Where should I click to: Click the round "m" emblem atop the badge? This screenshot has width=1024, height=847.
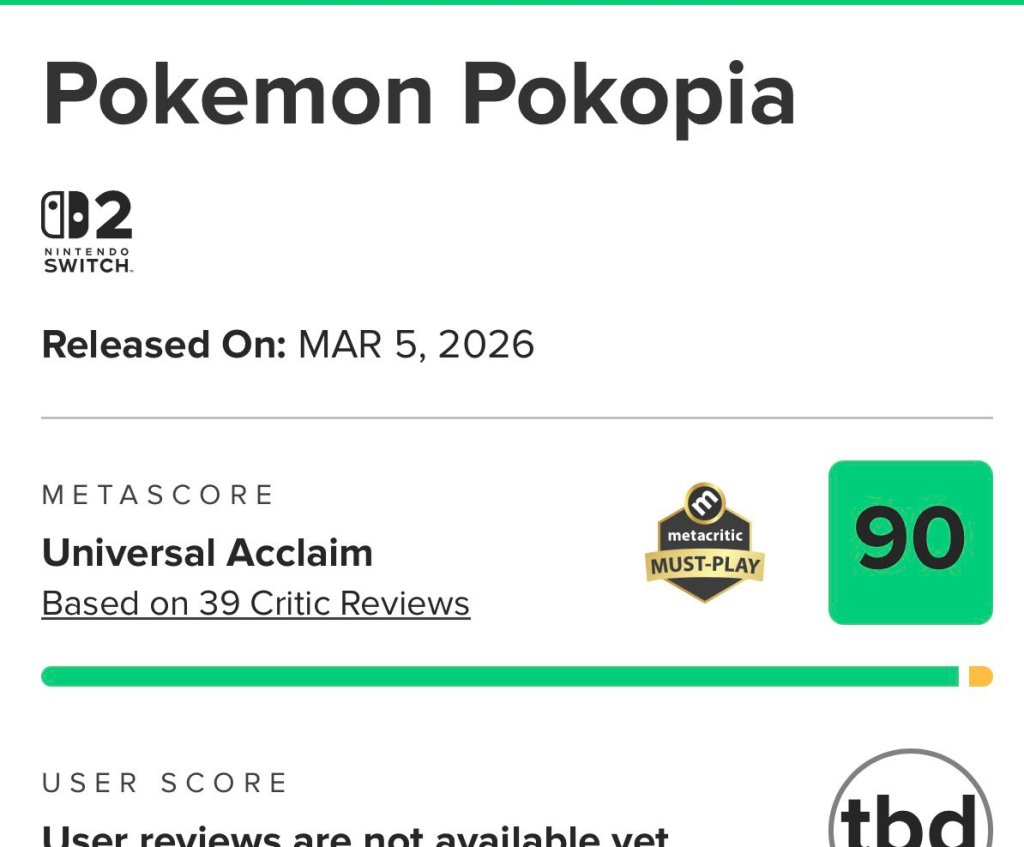click(x=704, y=502)
